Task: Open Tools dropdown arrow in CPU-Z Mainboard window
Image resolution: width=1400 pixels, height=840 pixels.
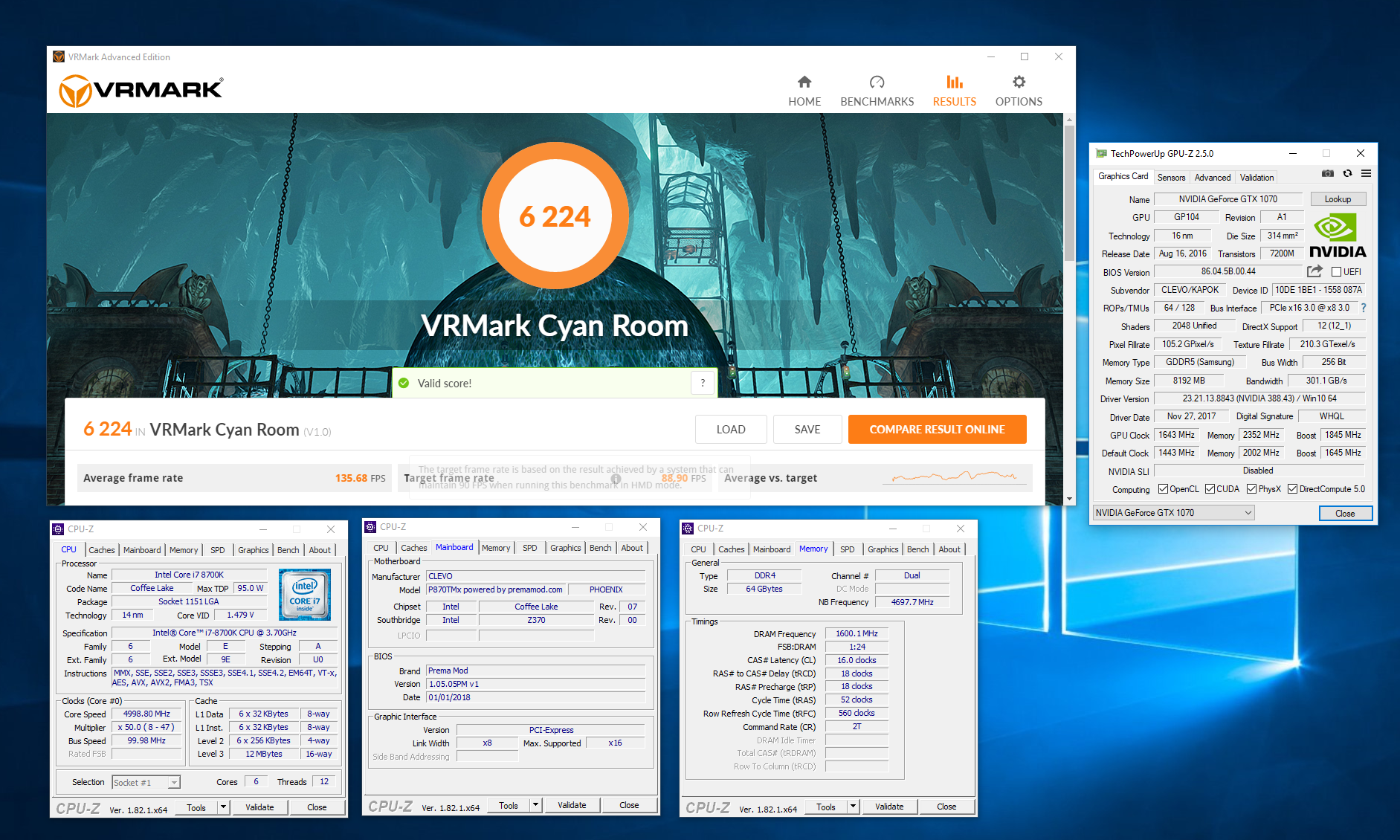Action: [535, 805]
